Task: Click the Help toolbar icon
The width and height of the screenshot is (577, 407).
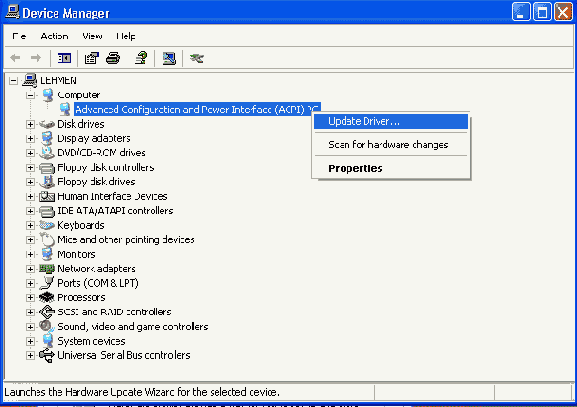Action: click(141, 58)
